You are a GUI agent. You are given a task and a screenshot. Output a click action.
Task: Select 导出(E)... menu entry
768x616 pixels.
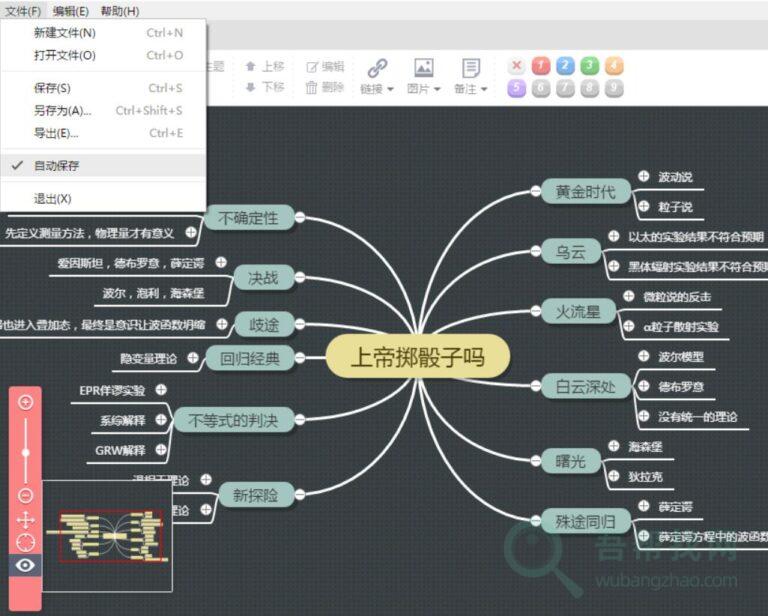pos(56,133)
